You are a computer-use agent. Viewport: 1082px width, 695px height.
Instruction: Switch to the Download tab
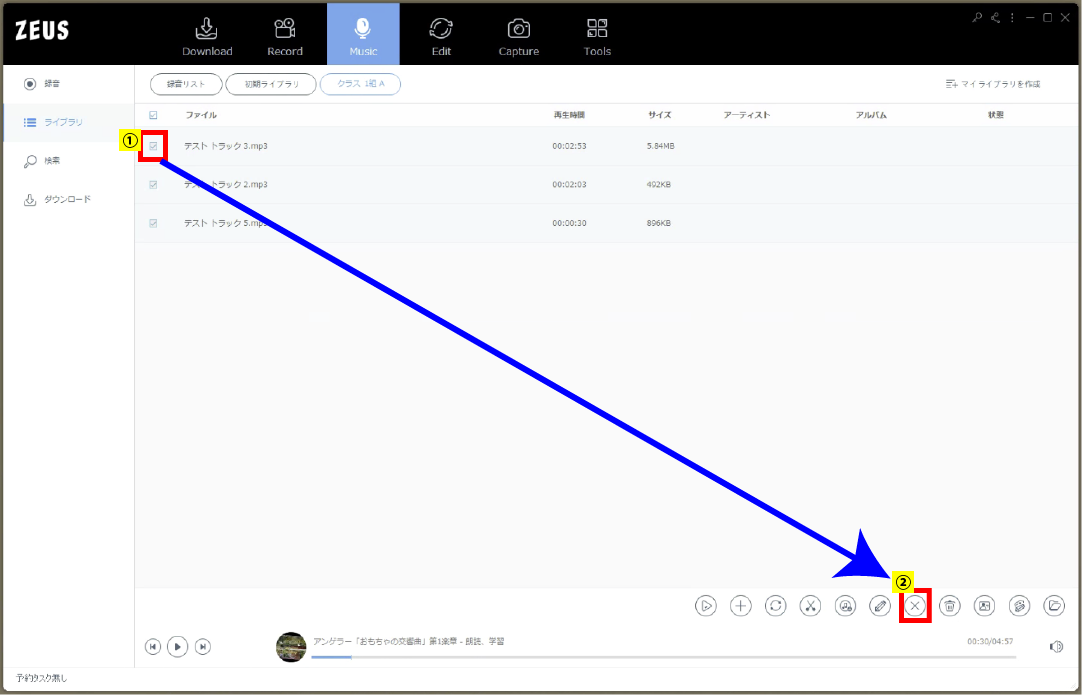pos(207,35)
